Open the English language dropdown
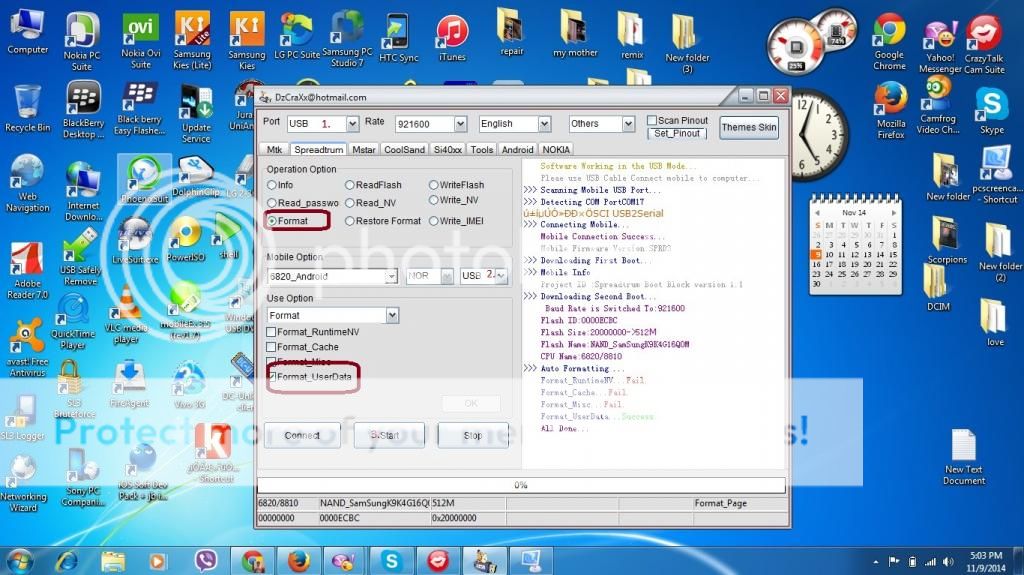The image size is (1024, 575). [544, 124]
